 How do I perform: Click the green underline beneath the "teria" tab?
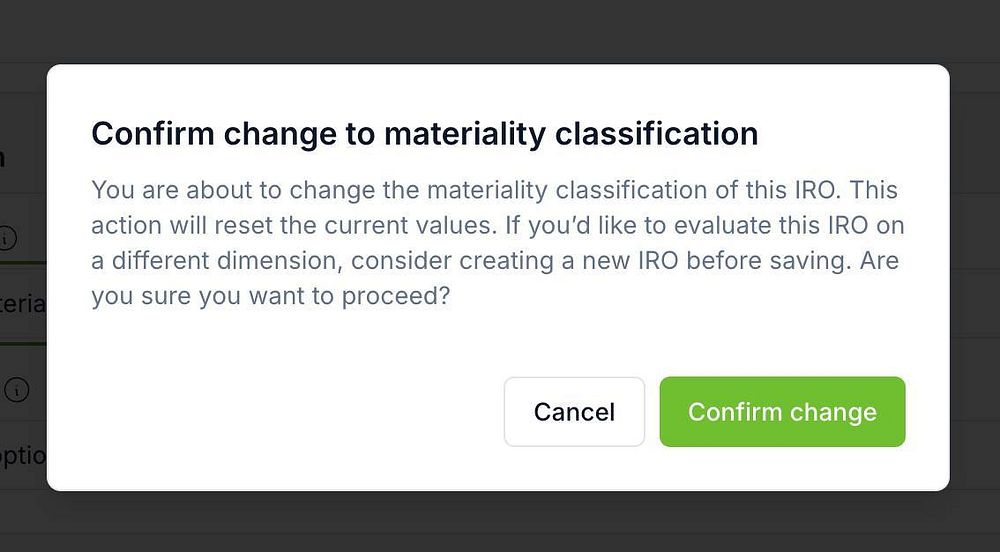point(23,342)
